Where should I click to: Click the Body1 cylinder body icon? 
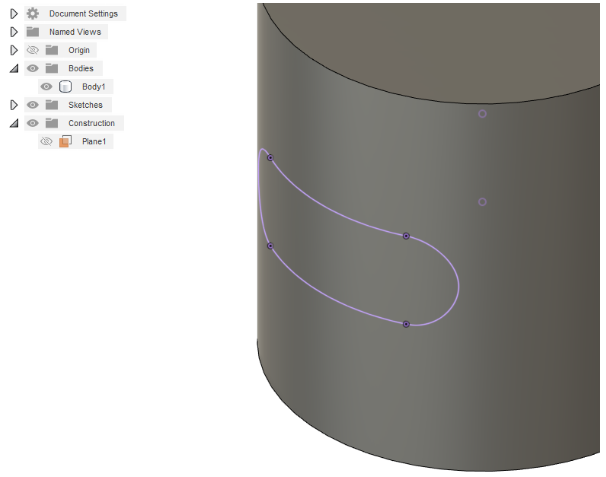coord(65,87)
